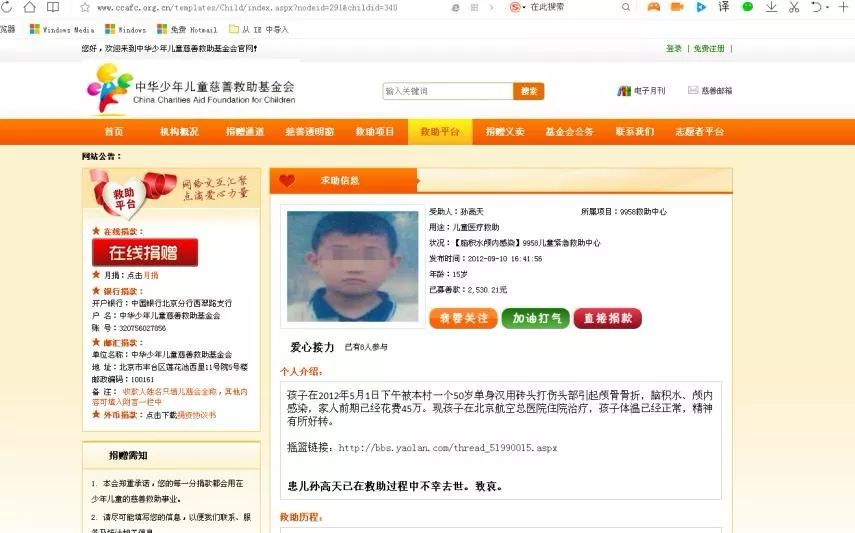855x533 pixels.
Task: Open the 从 IE 中导入 bookmarks folder
Action: pyautogui.click(x=258, y=29)
